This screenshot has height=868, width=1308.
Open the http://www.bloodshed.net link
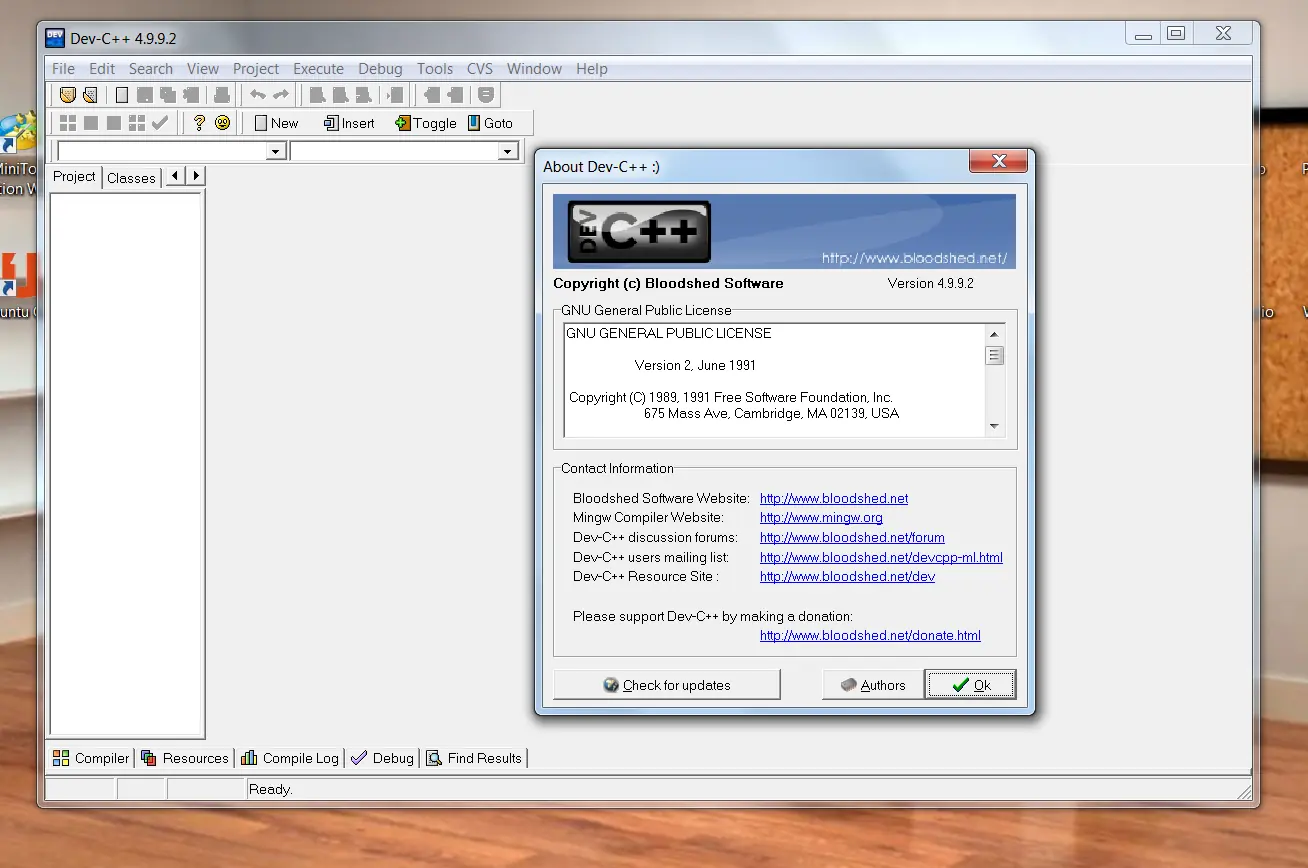coord(834,498)
